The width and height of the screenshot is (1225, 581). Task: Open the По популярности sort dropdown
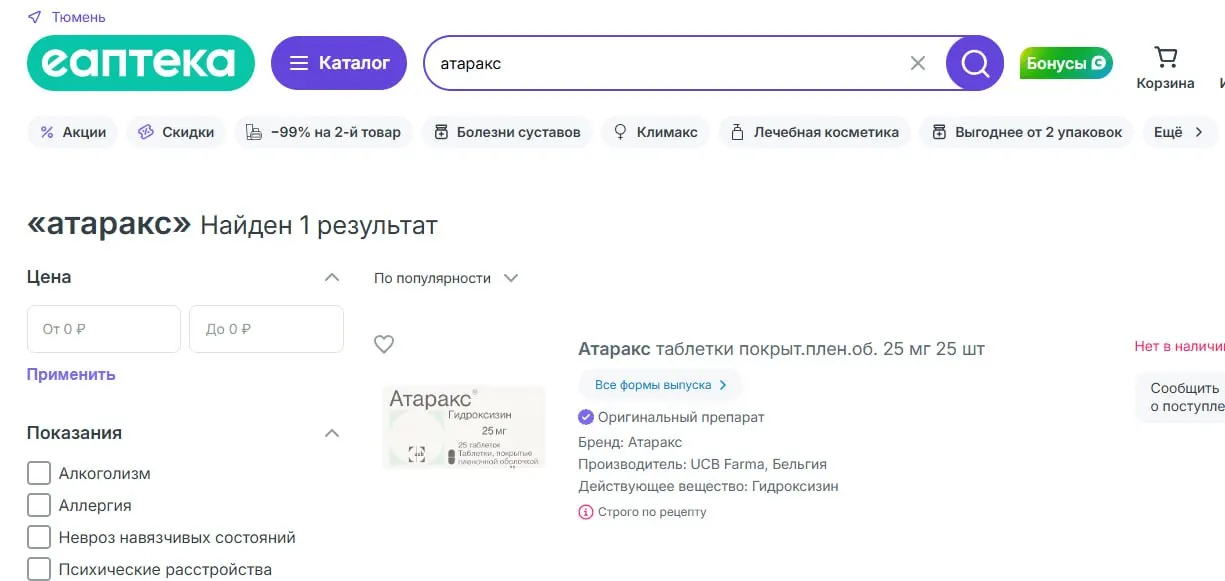pos(446,278)
